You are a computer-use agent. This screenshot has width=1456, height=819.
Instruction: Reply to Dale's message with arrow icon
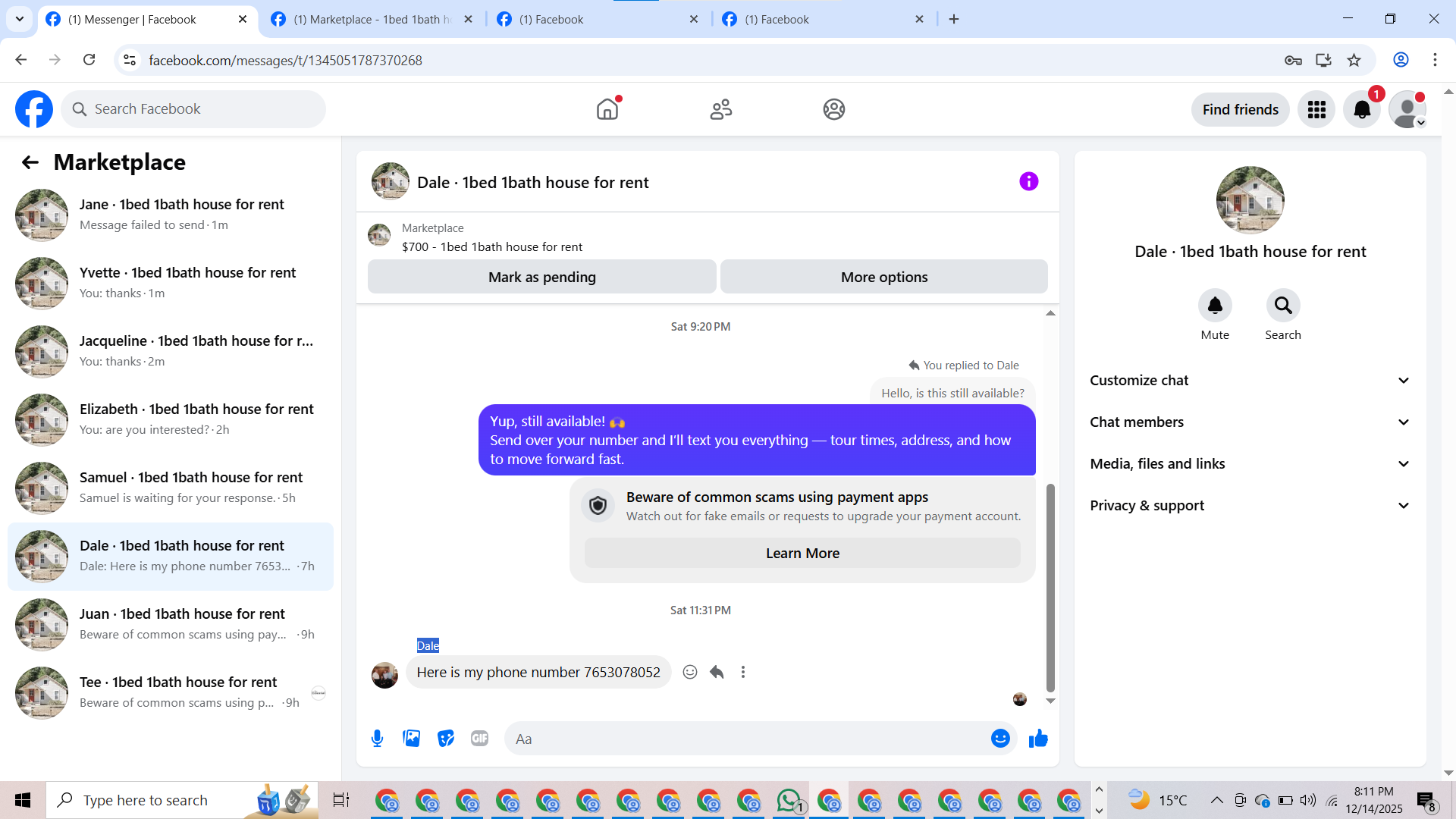[x=717, y=672]
